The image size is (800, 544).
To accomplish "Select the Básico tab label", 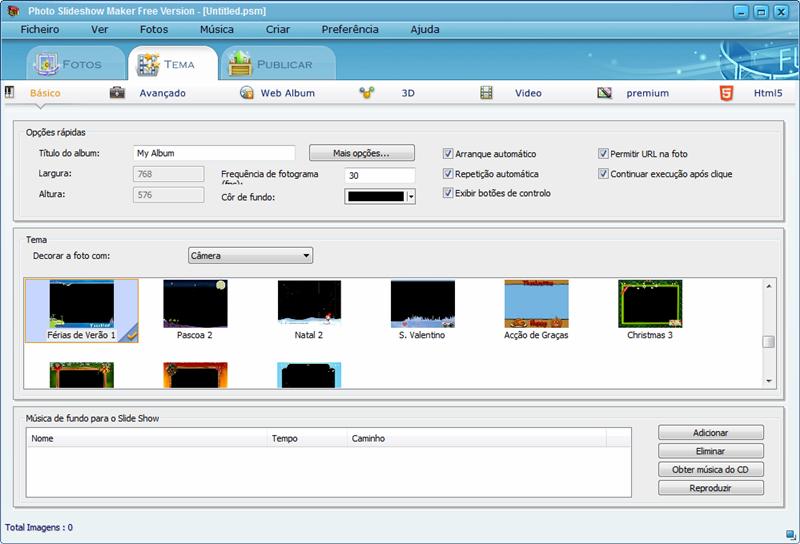I will pos(45,93).
